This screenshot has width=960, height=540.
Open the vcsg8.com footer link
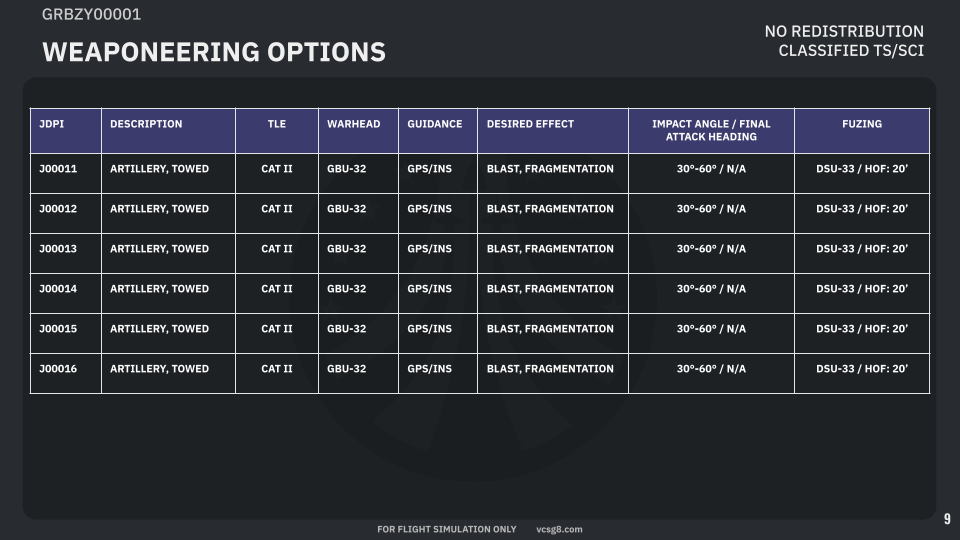point(559,529)
